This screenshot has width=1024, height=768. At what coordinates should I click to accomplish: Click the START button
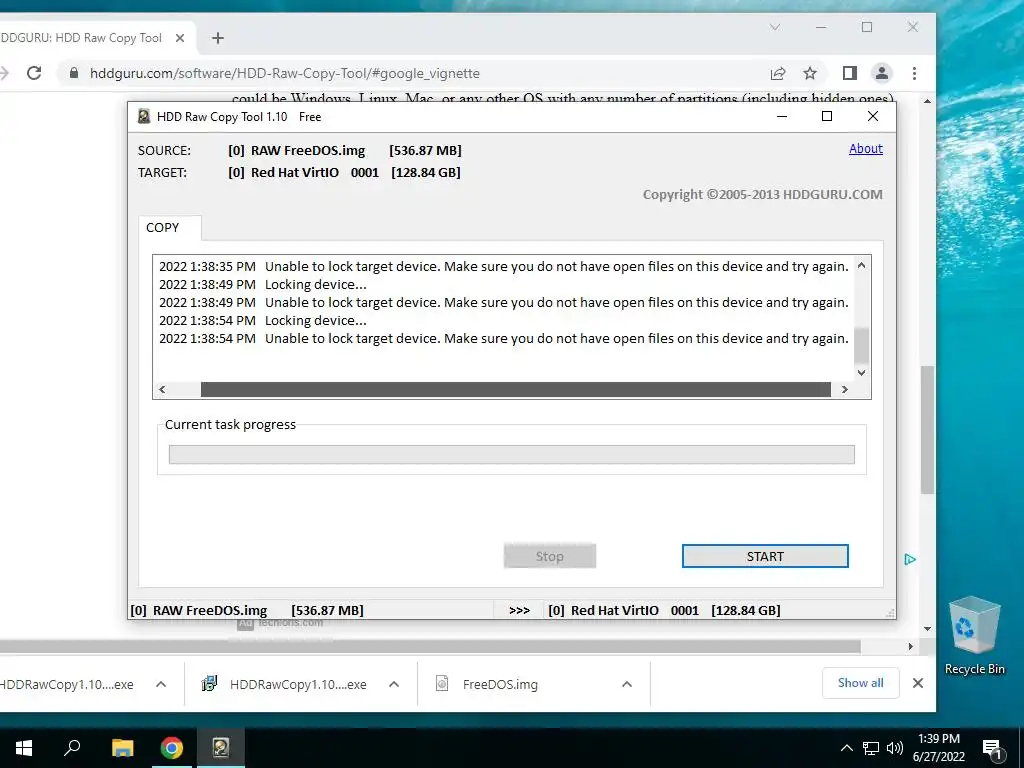pos(765,556)
